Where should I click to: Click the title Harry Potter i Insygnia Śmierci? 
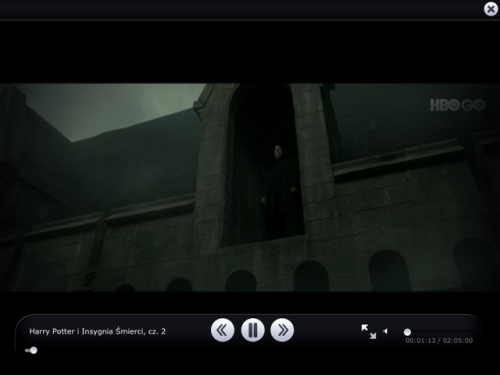pos(97,331)
